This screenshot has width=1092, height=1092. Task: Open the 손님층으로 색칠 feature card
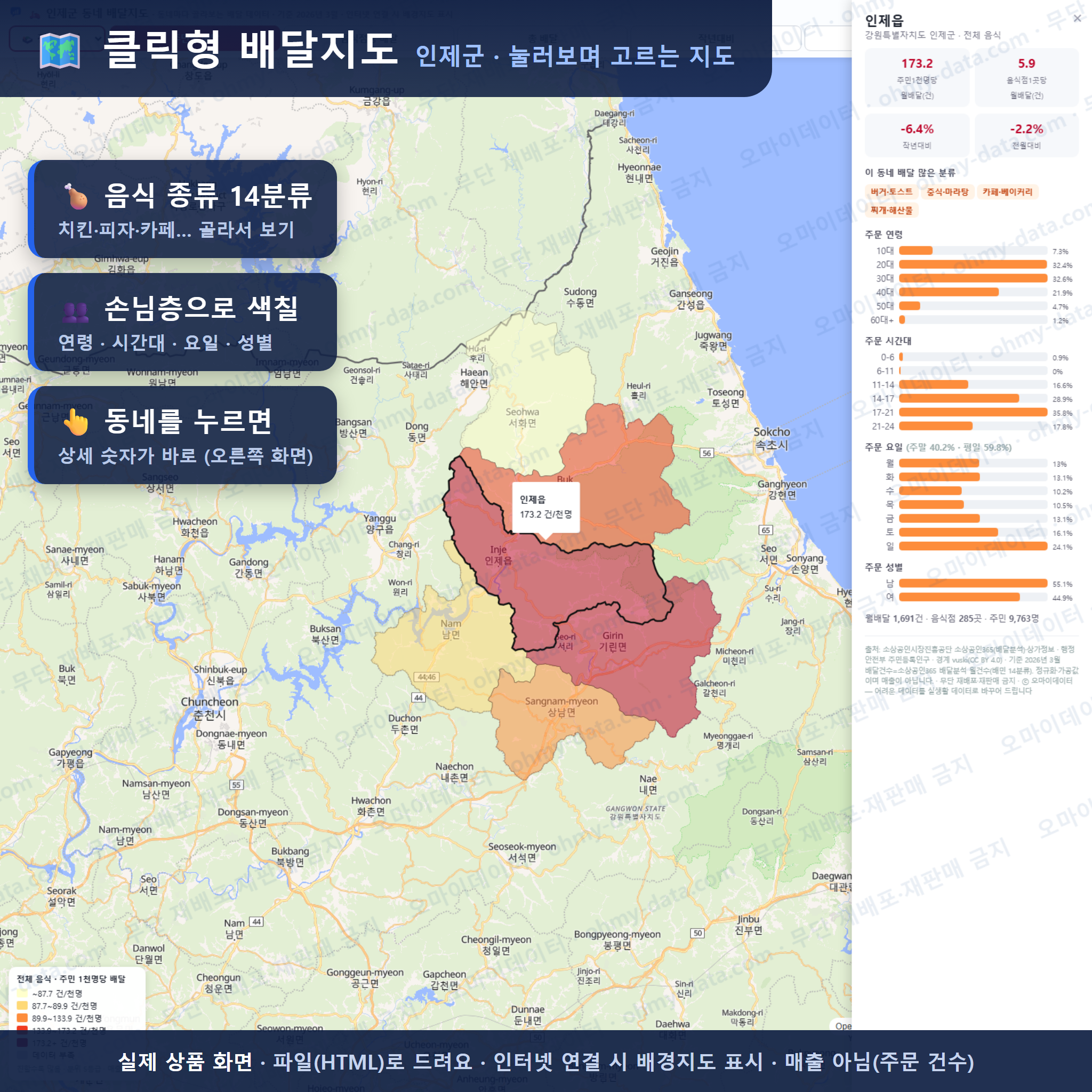click(182, 322)
